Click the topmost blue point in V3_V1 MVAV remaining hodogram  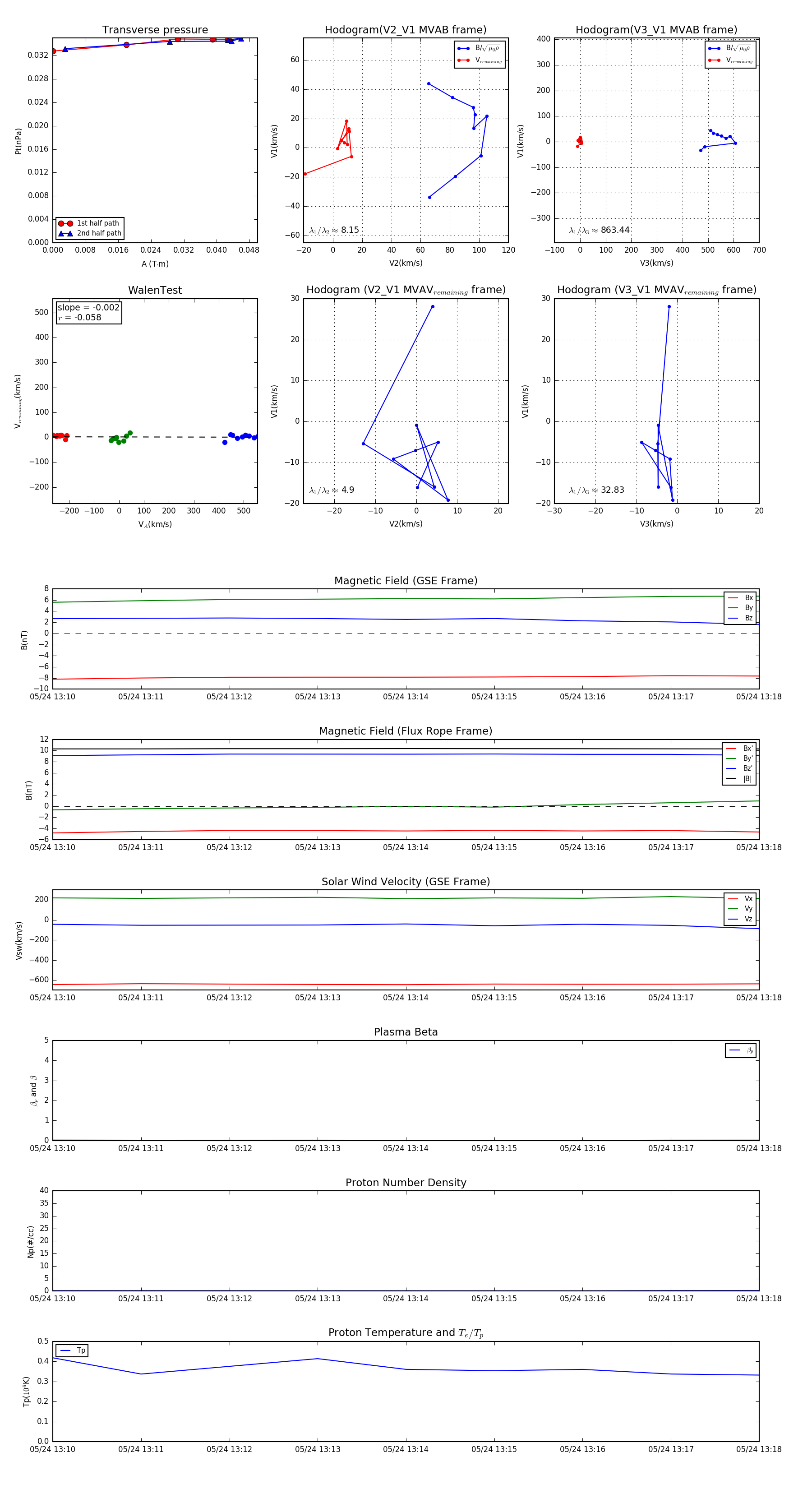coord(669,307)
